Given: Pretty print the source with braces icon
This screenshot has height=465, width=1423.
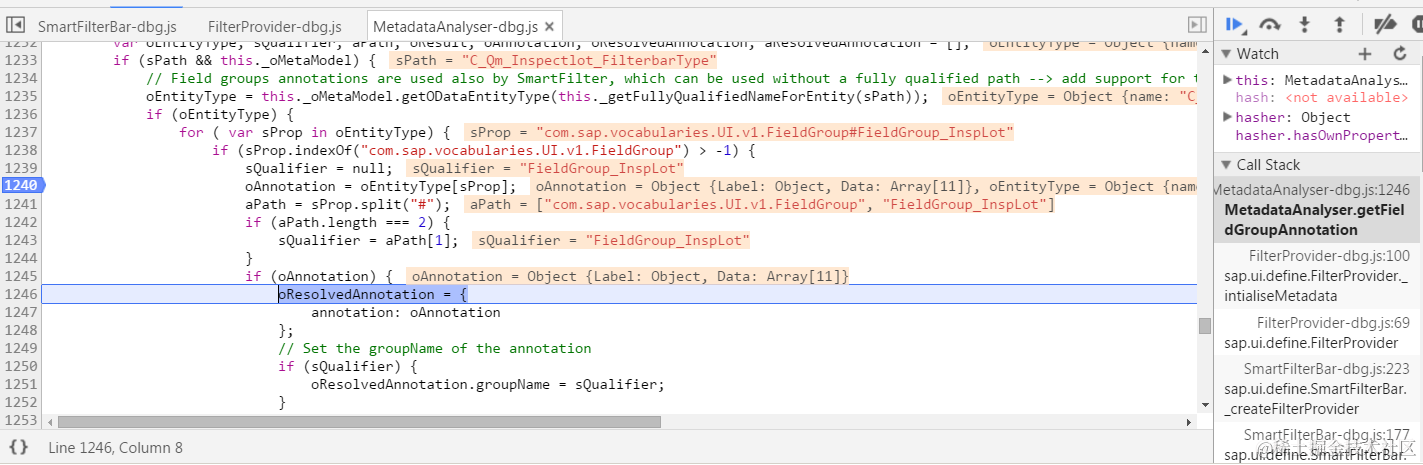Looking at the screenshot, I should (18, 448).
